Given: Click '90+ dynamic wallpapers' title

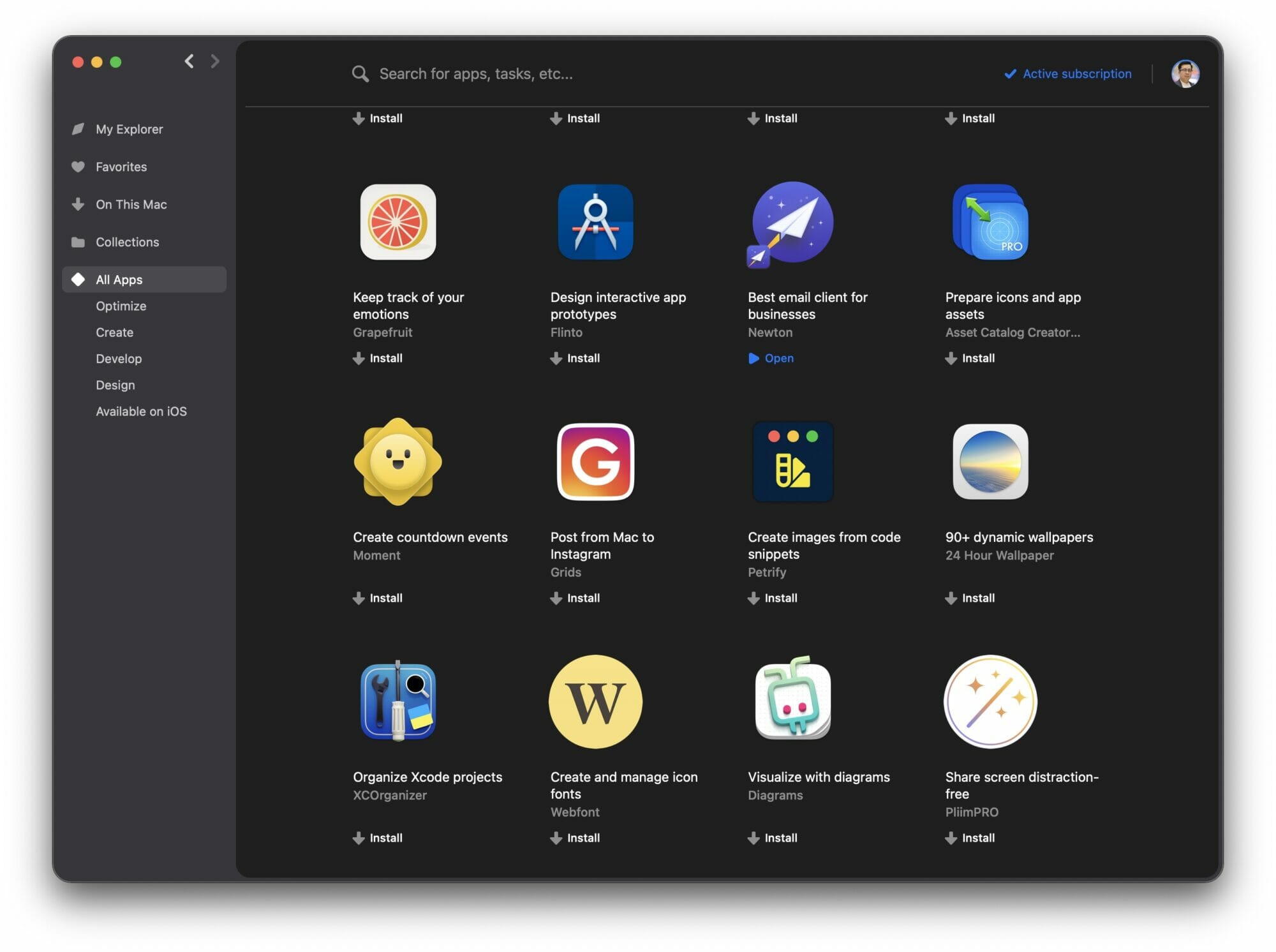Looking at the screenshot, I should point(1020,537).
